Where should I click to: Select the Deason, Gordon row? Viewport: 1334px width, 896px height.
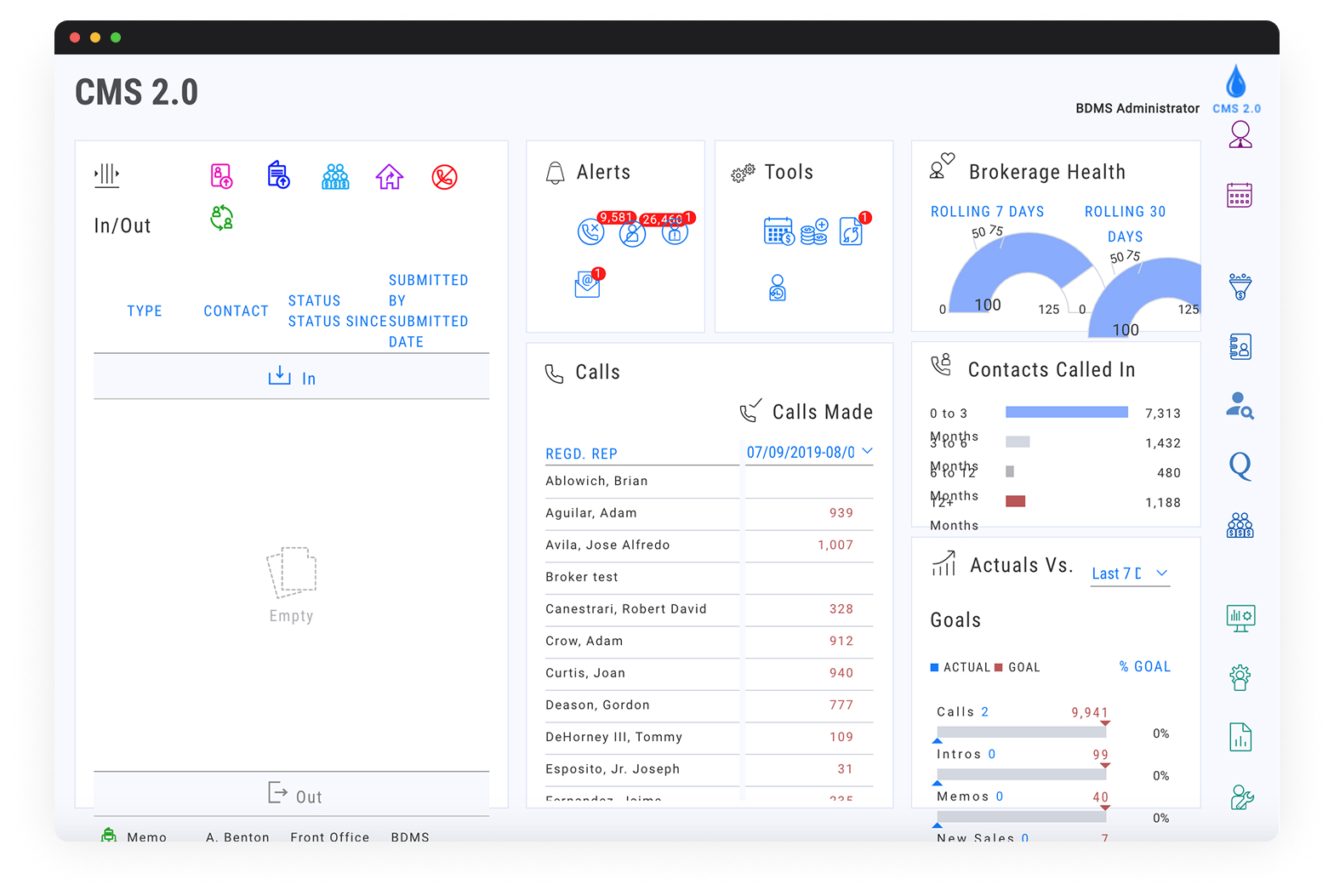(x=710, y=705)
